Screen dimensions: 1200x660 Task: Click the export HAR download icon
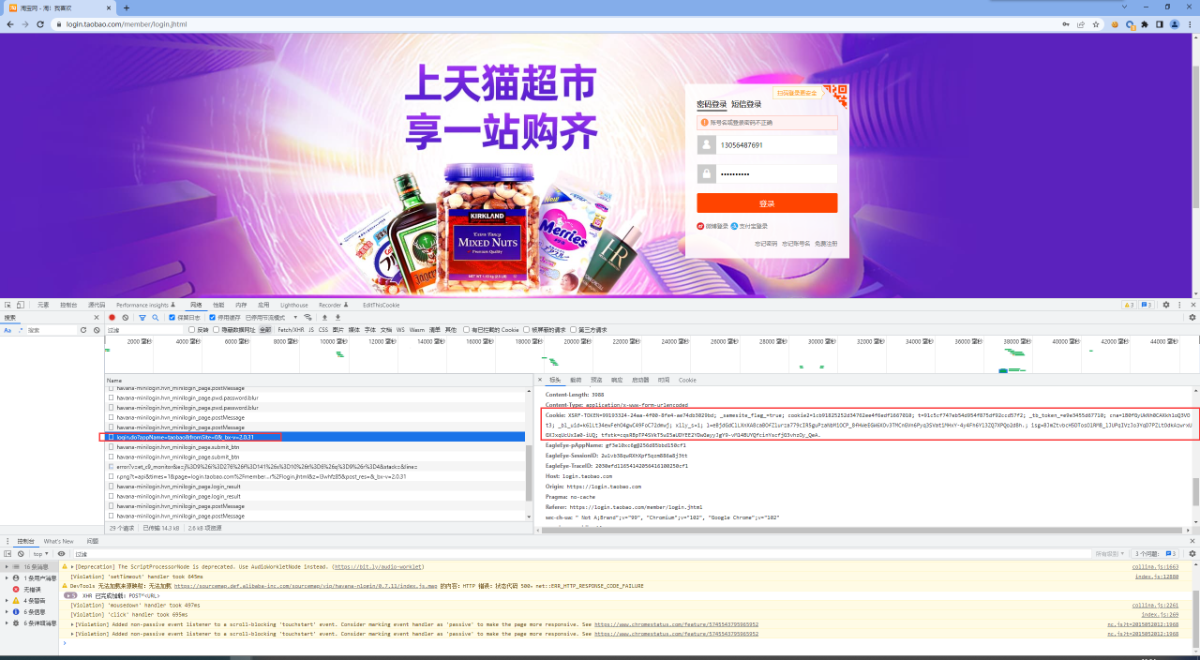click(x=338, y=318)
